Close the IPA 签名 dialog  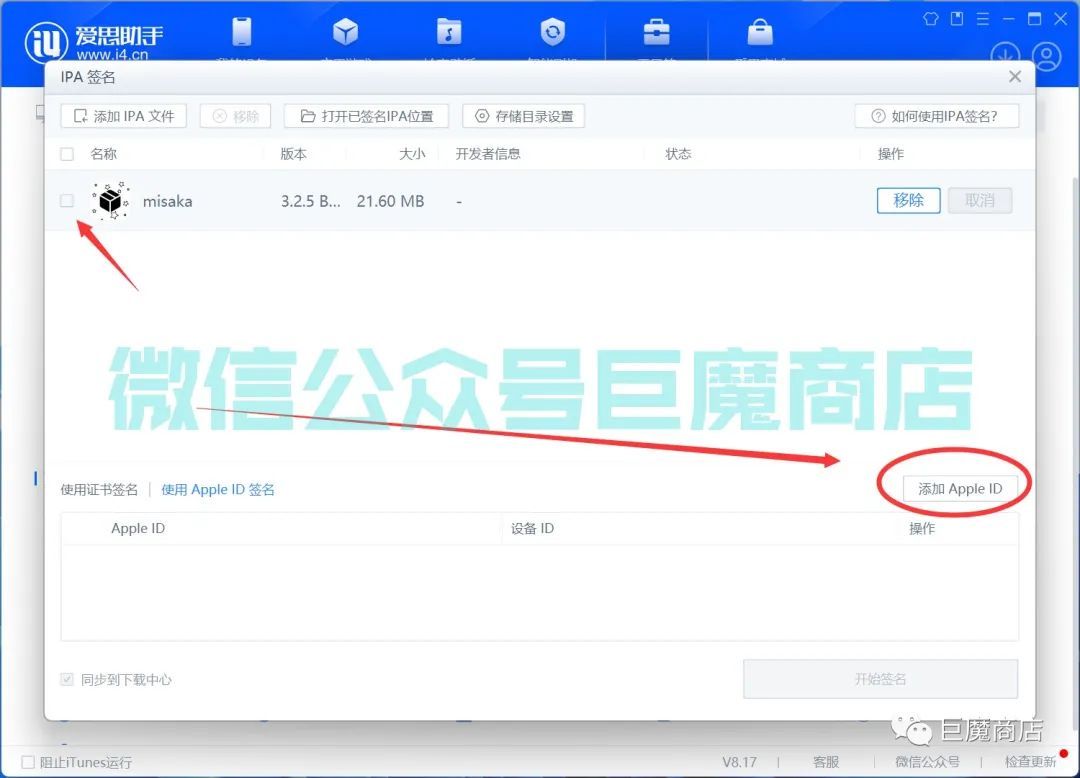(x=1015, y=76)
